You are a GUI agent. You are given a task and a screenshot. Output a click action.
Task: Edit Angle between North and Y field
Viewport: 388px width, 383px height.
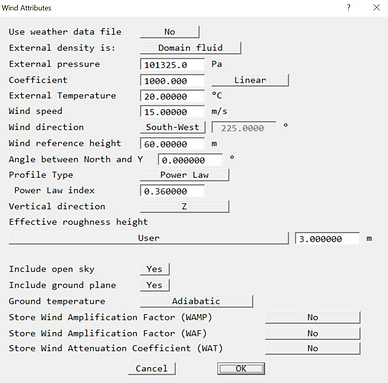[190, 160]
